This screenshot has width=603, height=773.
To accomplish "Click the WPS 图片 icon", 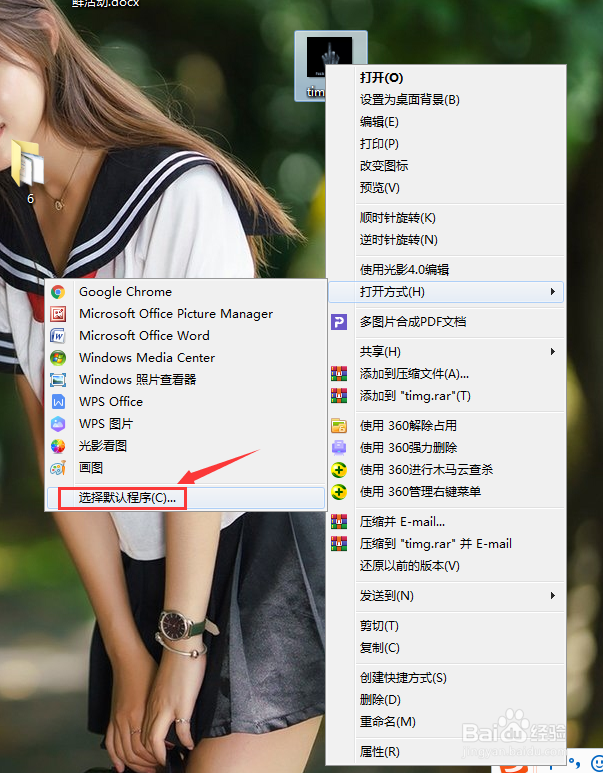I will pyautogui.click(x=58, y=424).
